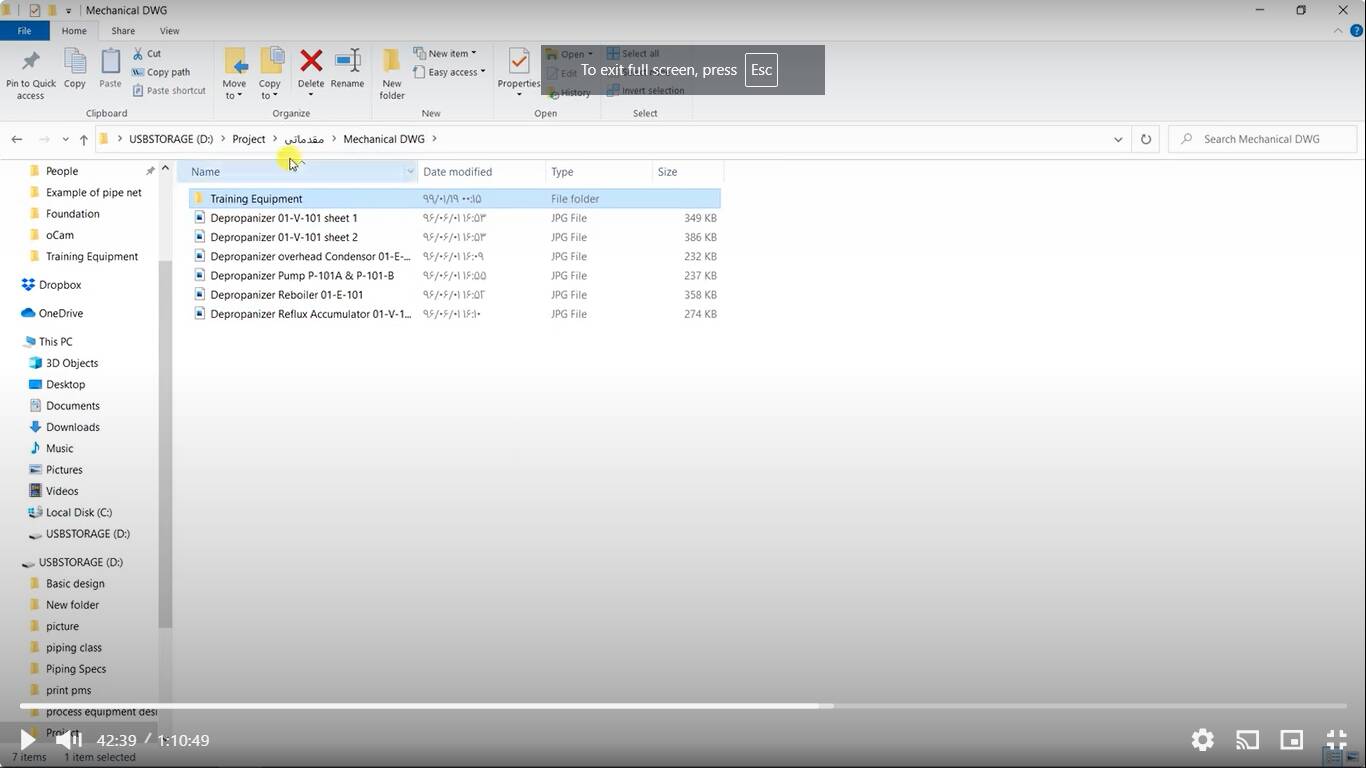
Task: Click Paste shortcut in the Clipboard group
Action: (168, 90)
